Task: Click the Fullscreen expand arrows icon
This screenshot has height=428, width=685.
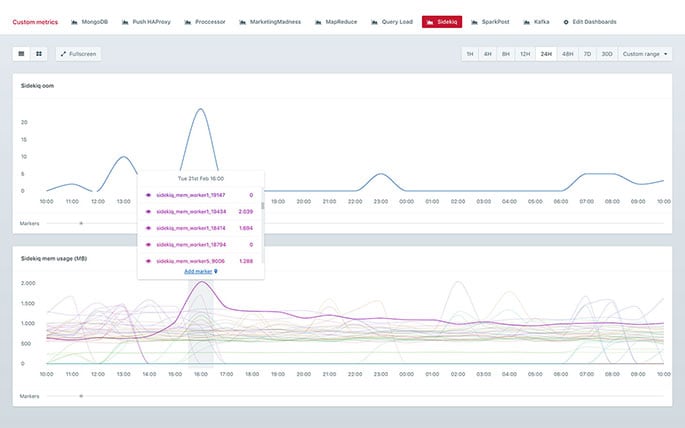Action: 64,54
